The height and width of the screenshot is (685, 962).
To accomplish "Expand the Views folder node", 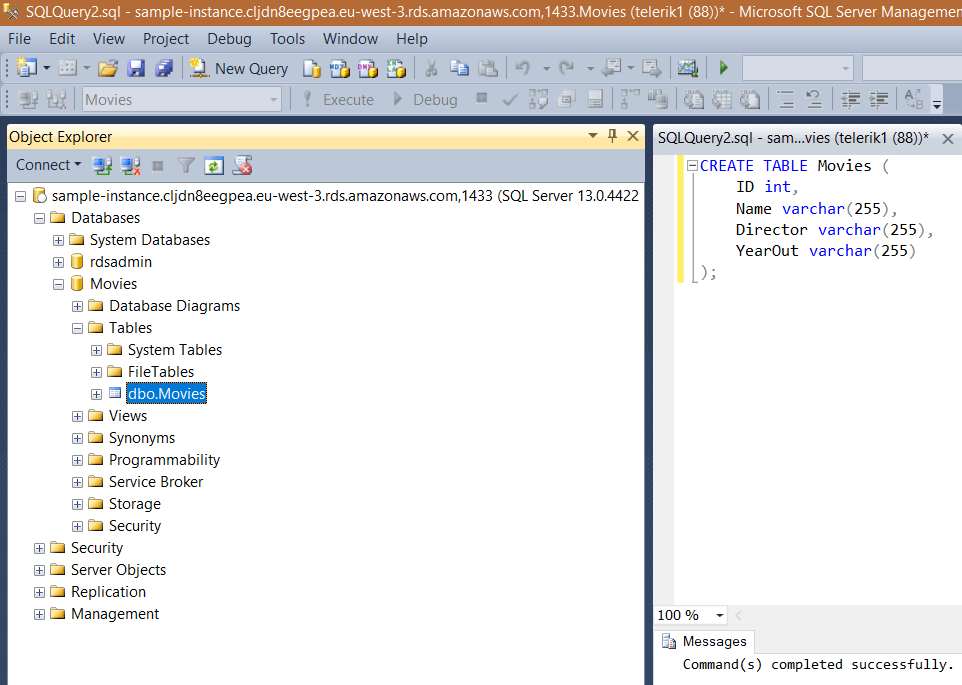I will pyautogui.click(x=77, y=416).
